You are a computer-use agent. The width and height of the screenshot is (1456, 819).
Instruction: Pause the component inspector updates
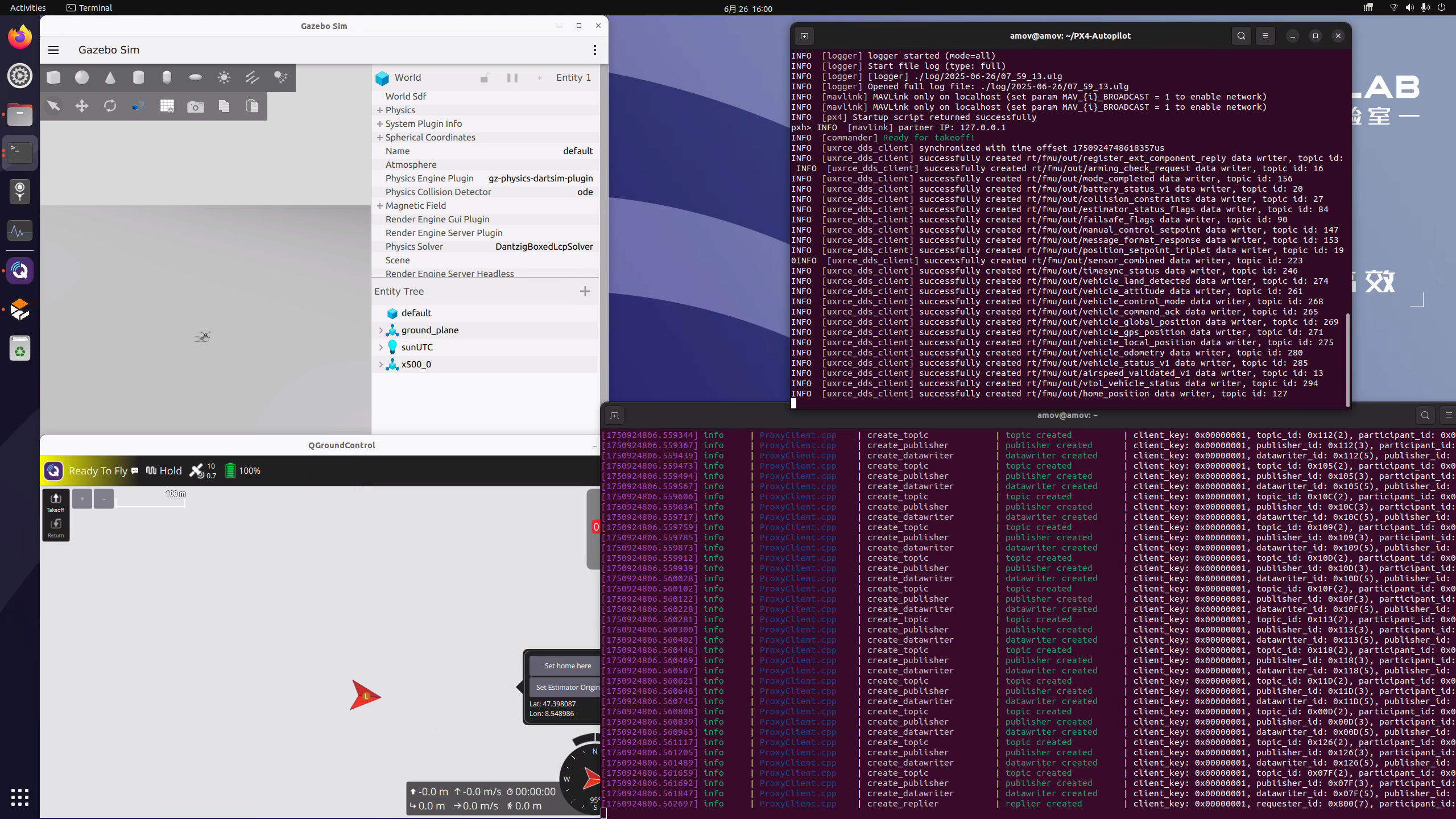(512, 78)
